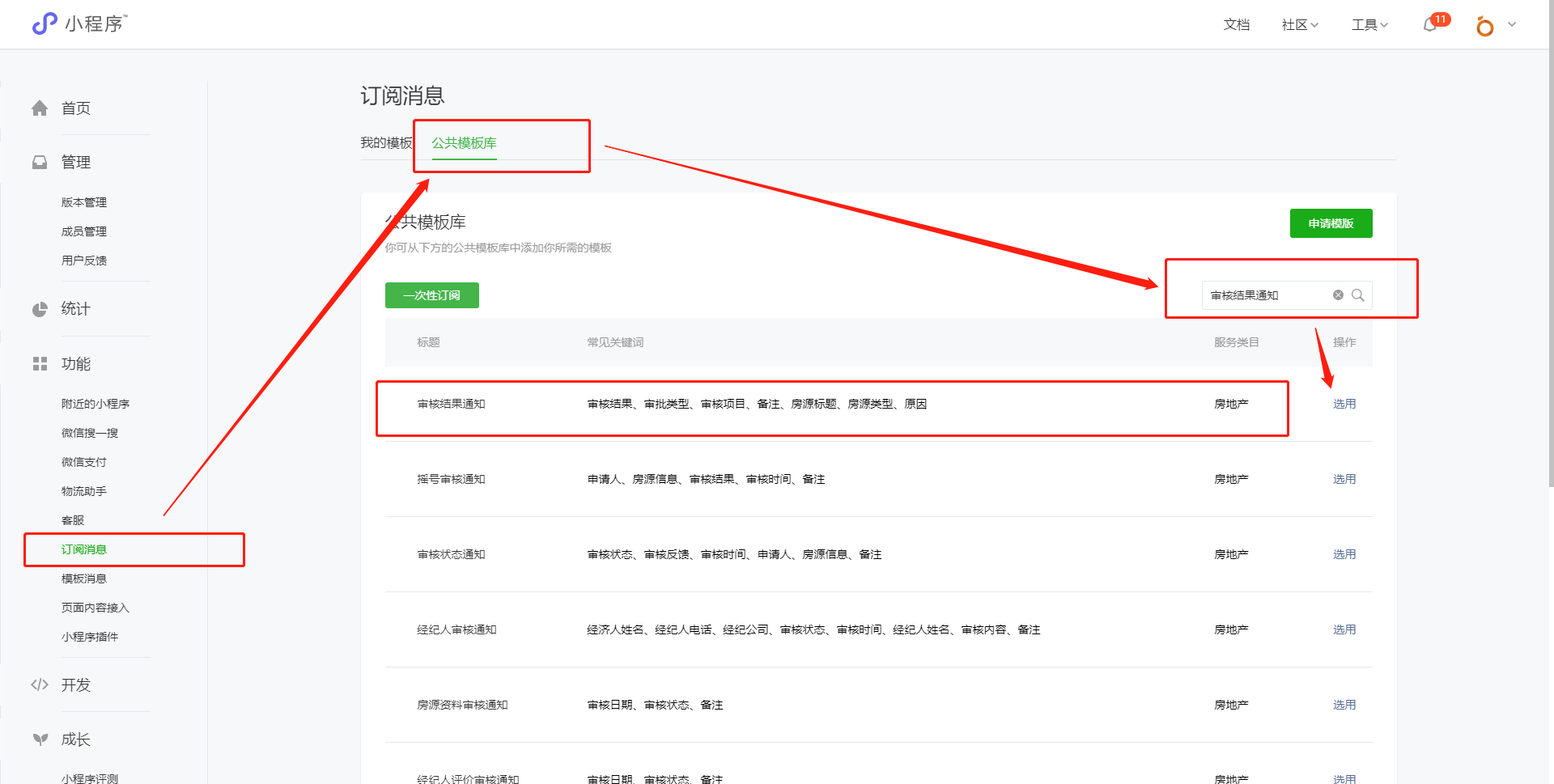Select the 一次性订阅 button
The image size is (1554, 784).
431,295
